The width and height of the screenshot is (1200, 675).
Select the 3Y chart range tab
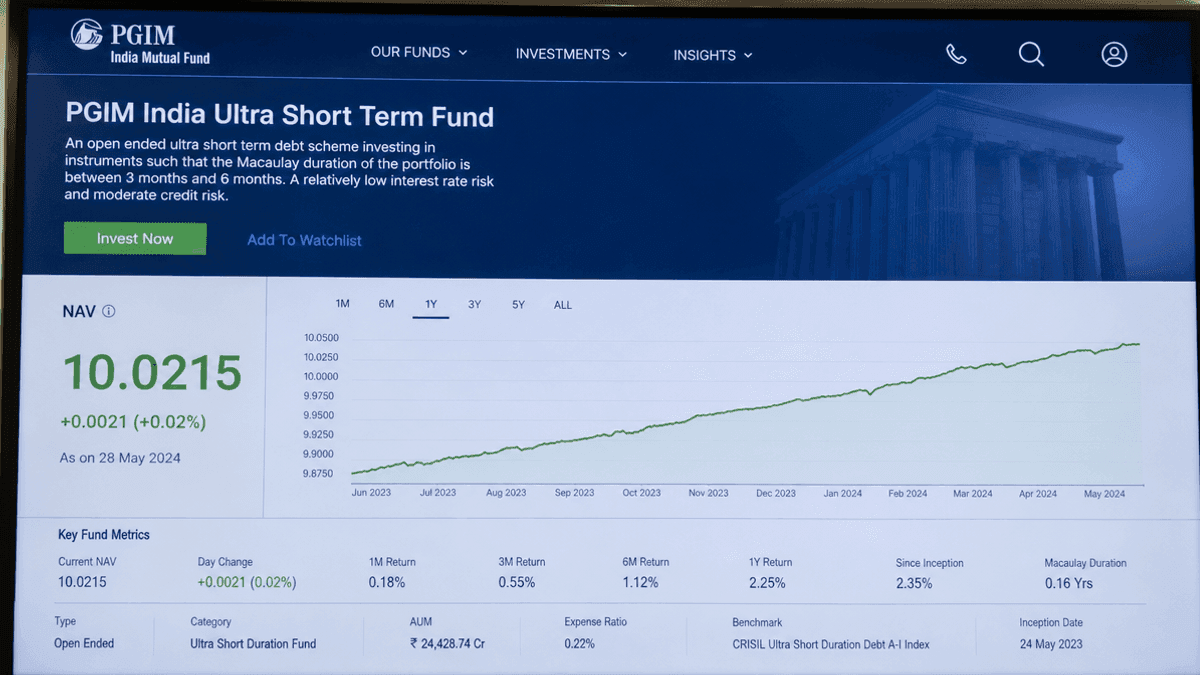click(474, 305)
